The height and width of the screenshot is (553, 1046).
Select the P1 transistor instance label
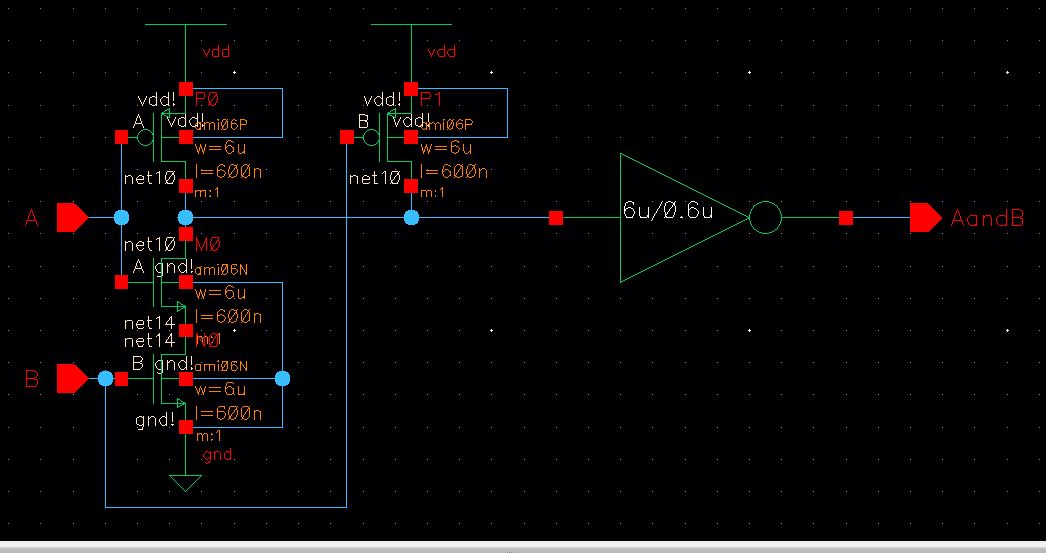click(x=432, y=99)
